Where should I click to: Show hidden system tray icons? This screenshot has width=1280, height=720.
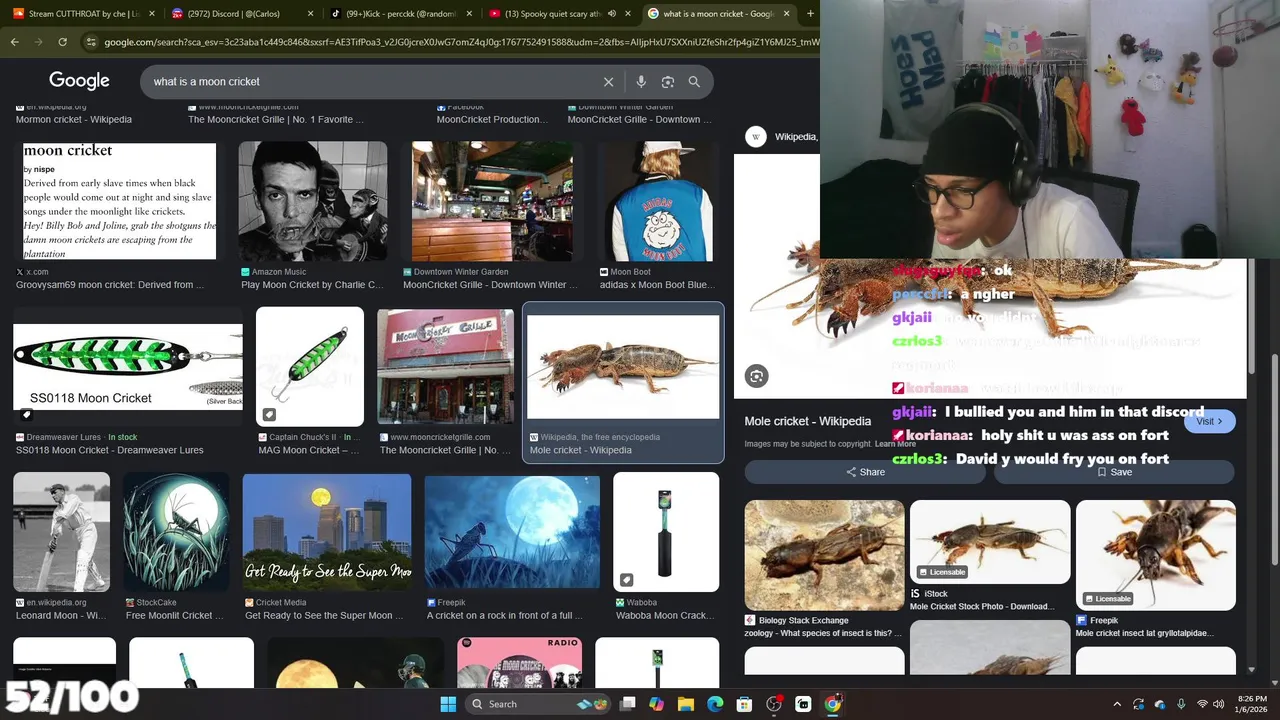click(1117, 704)
